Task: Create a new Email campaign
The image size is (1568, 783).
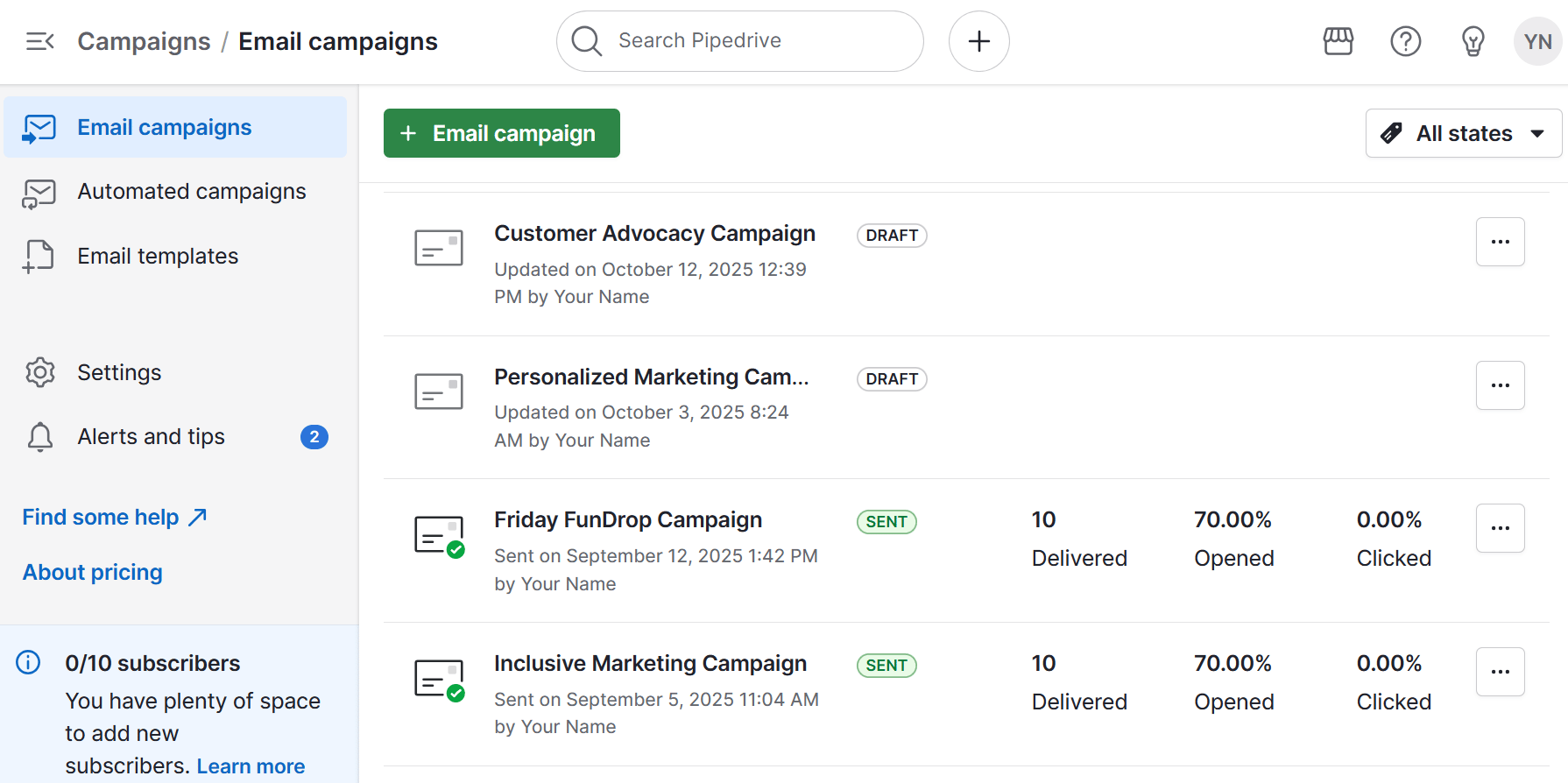Action: pos(501,133)
